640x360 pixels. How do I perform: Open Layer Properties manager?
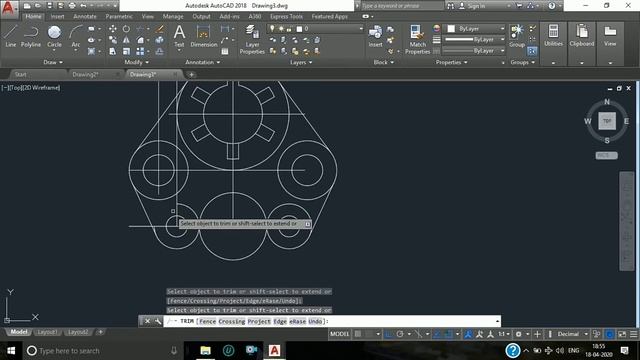point(252,39)
